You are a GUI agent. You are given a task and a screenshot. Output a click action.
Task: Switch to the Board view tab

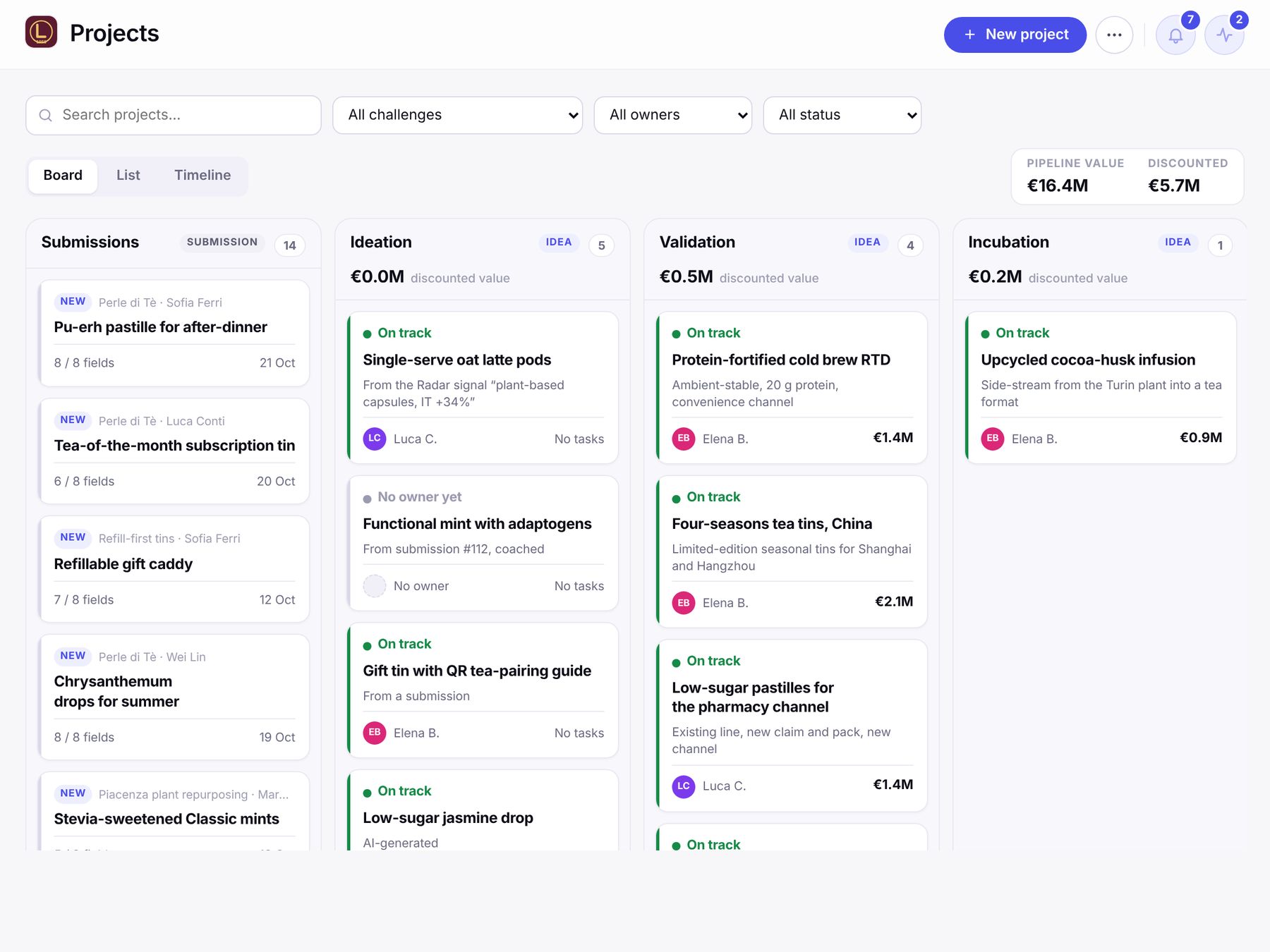pyautogui.click(x=63, y=176)
